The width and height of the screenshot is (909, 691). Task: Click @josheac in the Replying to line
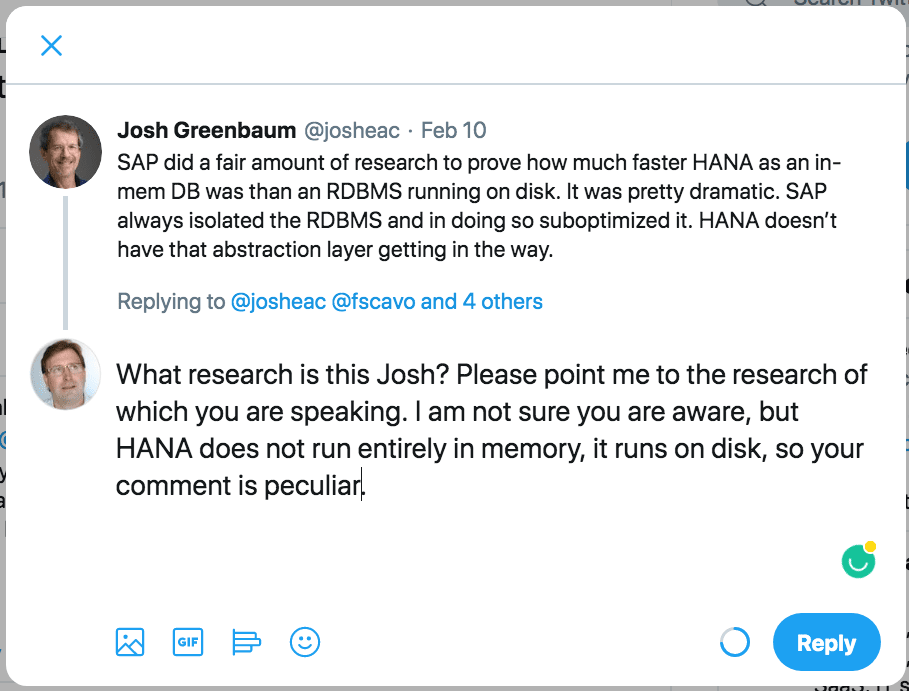[x=278, y=301]
